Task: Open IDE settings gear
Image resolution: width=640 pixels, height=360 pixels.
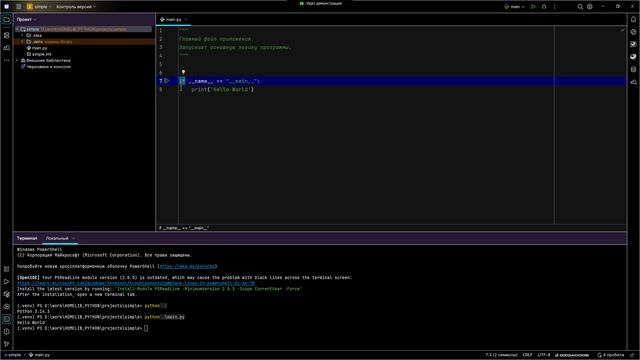Action: [x=590, y=7]
